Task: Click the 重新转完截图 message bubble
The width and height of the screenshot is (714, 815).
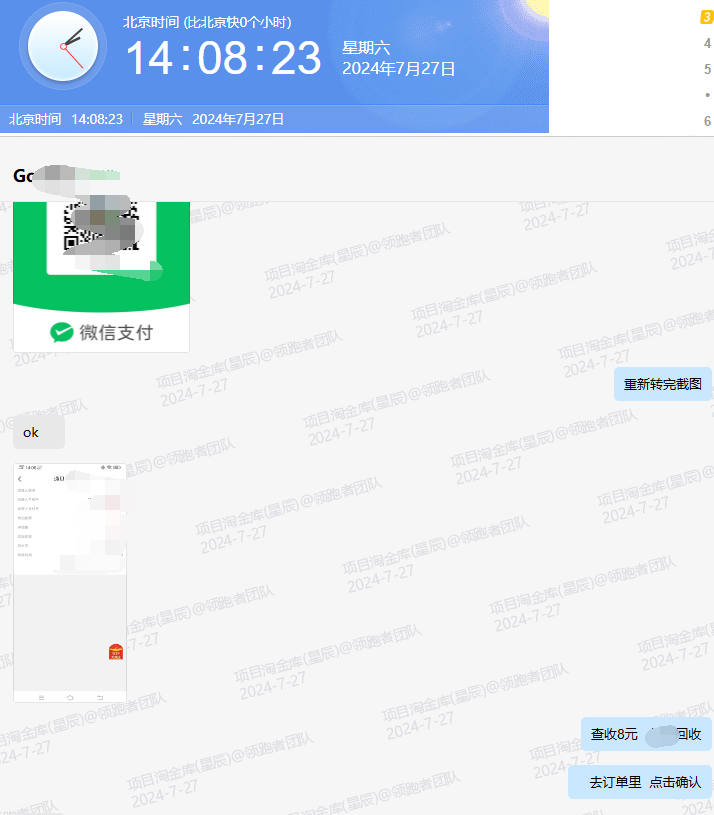Action: click(x=663, y=384)
